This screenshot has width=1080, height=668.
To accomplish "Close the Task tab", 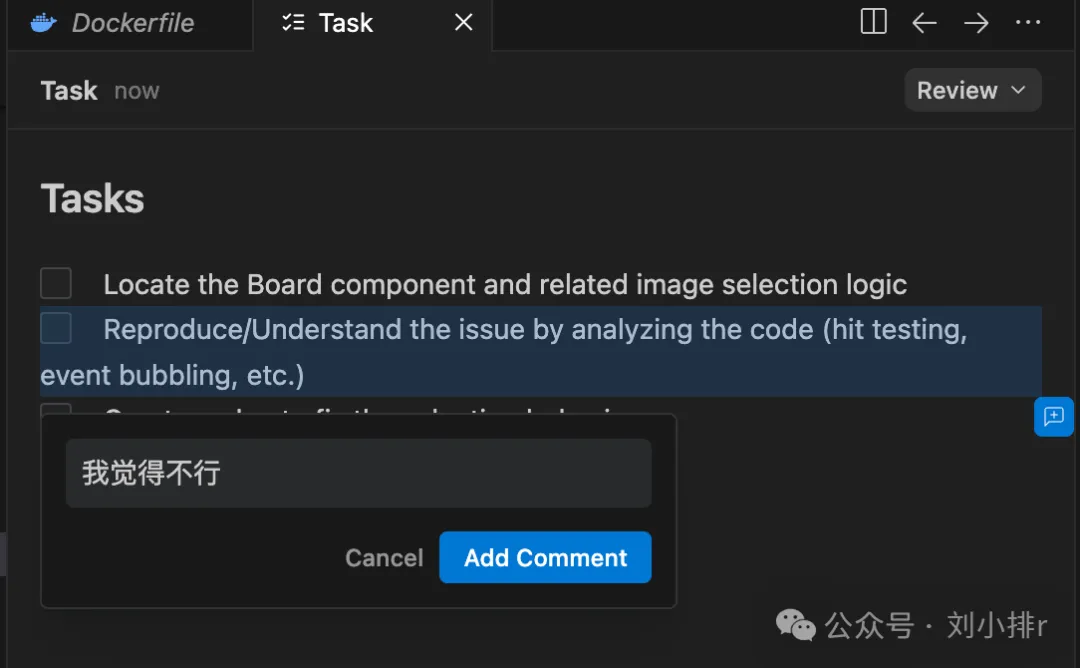I will [x=462, y=22].
